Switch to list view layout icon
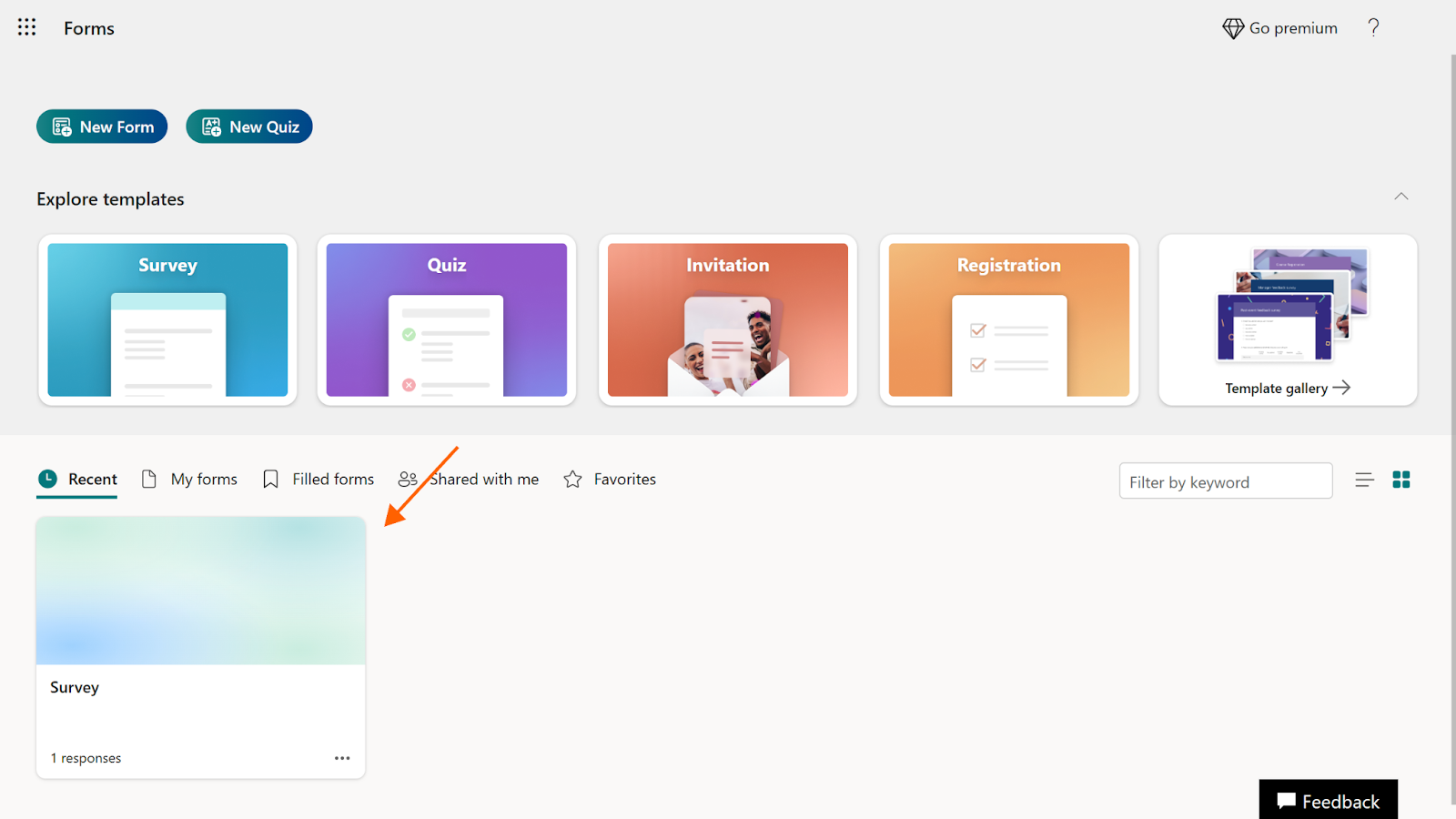 [x=1364, y=480]
